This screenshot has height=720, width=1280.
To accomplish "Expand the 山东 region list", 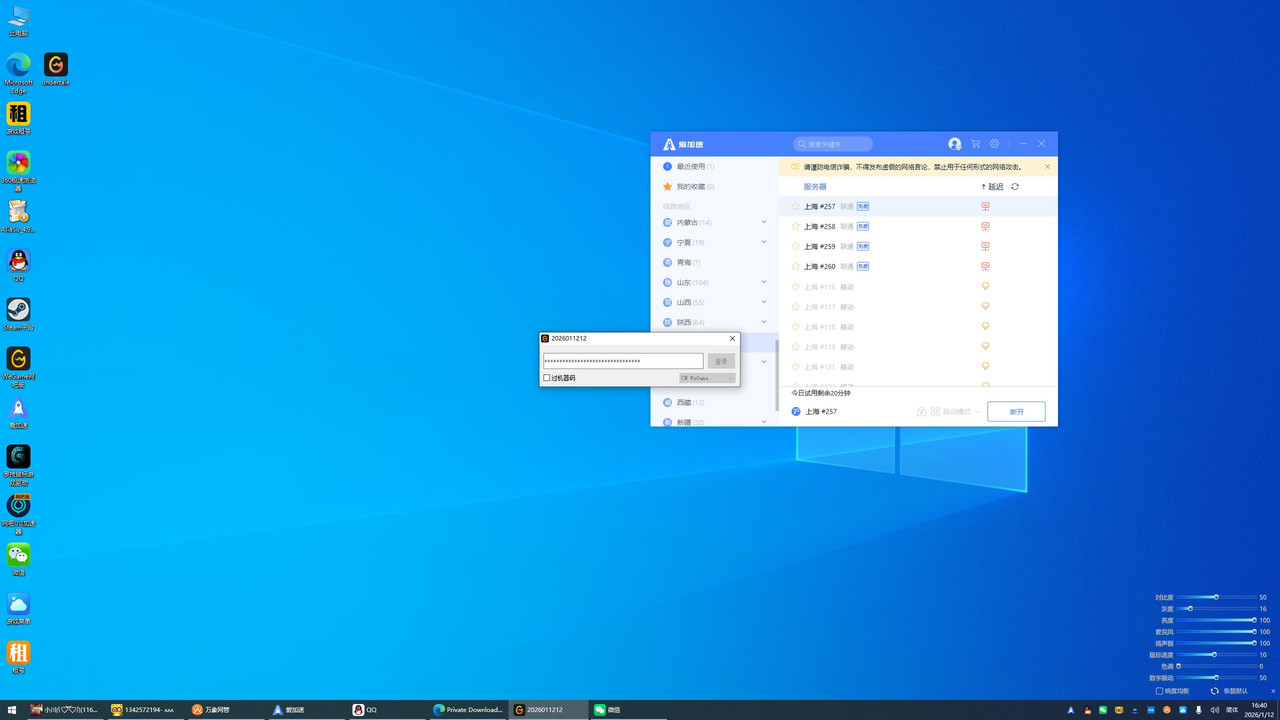I will click(x=764, y=282).
